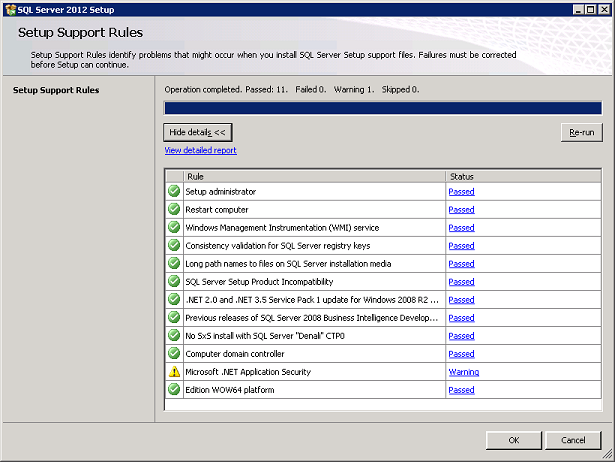Click the check icon for Previous releases rule

(174, 318)
